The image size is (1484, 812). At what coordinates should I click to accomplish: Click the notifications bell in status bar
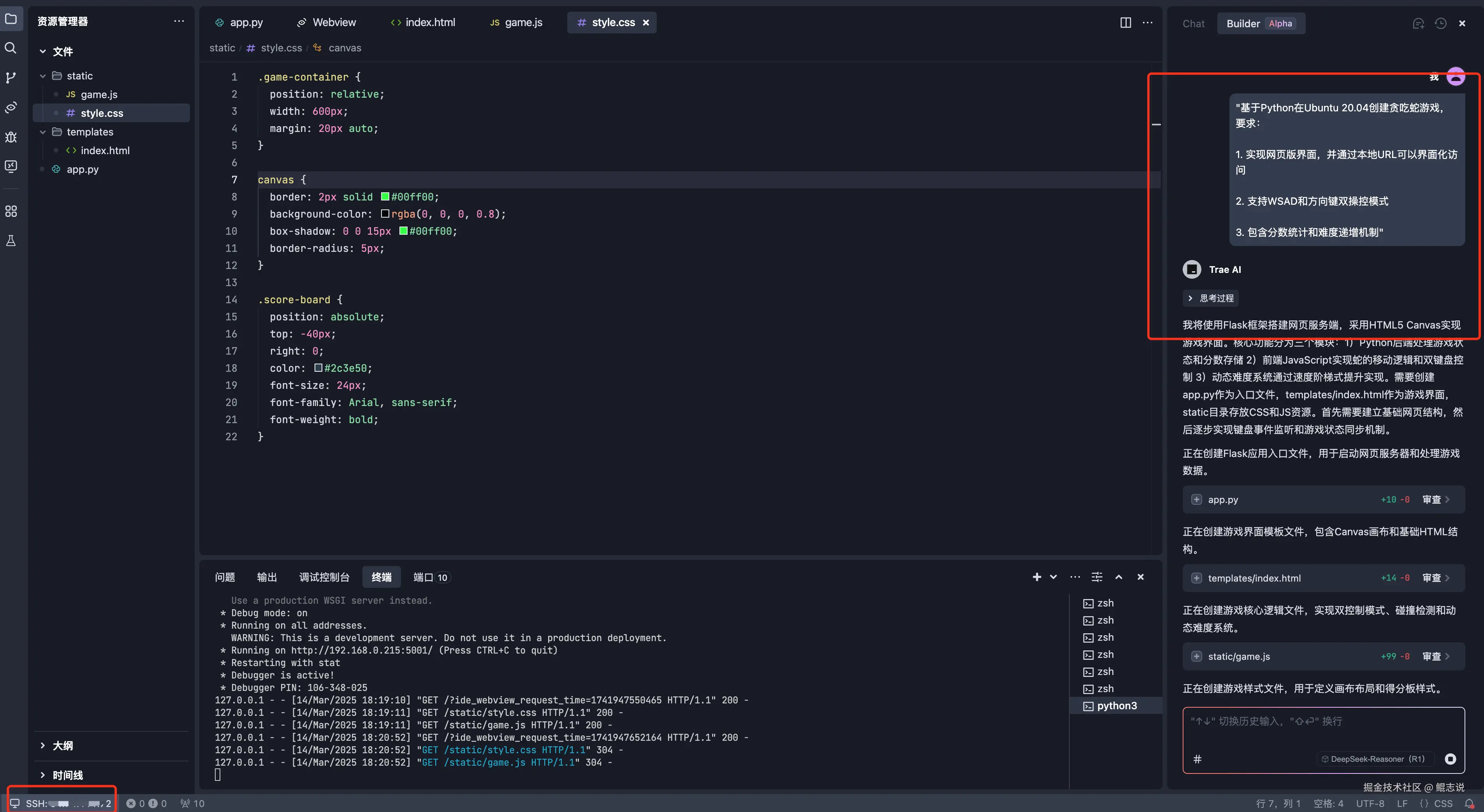click(1470, 803)
